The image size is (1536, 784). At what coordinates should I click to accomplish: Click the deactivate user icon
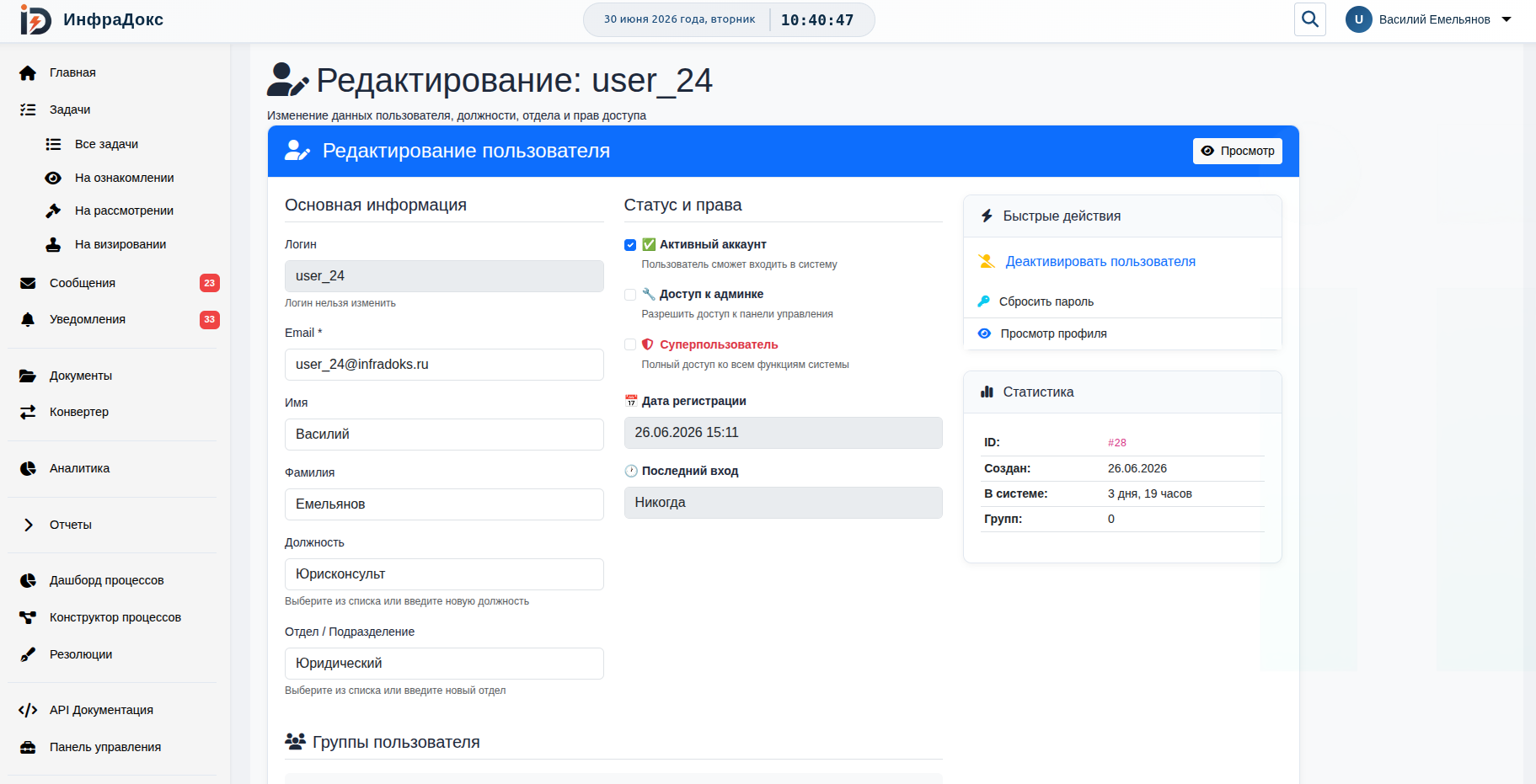pos(987,261)
